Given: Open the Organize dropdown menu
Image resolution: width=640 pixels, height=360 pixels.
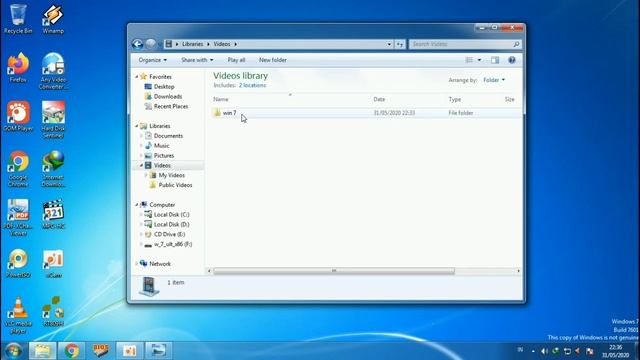Looking at the screenshot, I should click(x=153, y=60).
